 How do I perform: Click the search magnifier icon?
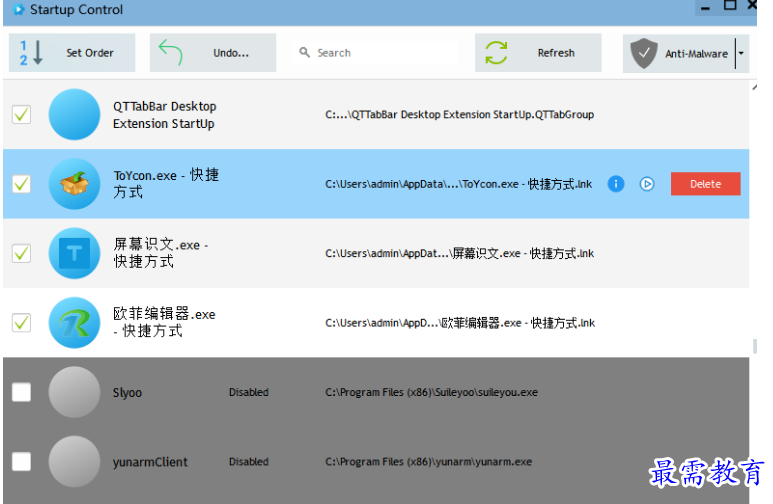pyautogui.click(x=305, y=52)
